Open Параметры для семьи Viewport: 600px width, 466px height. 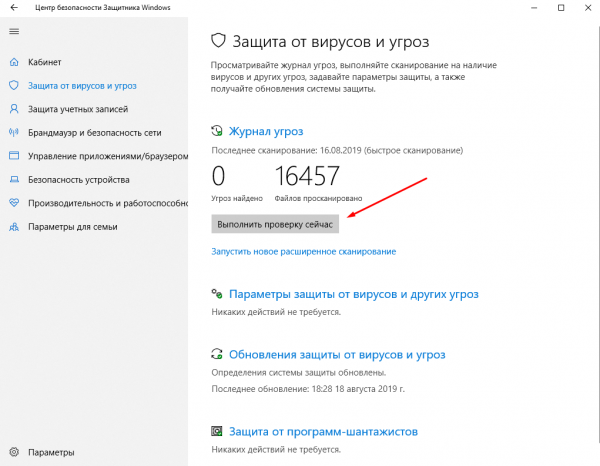pyautogui.click(x=73, y=227)
